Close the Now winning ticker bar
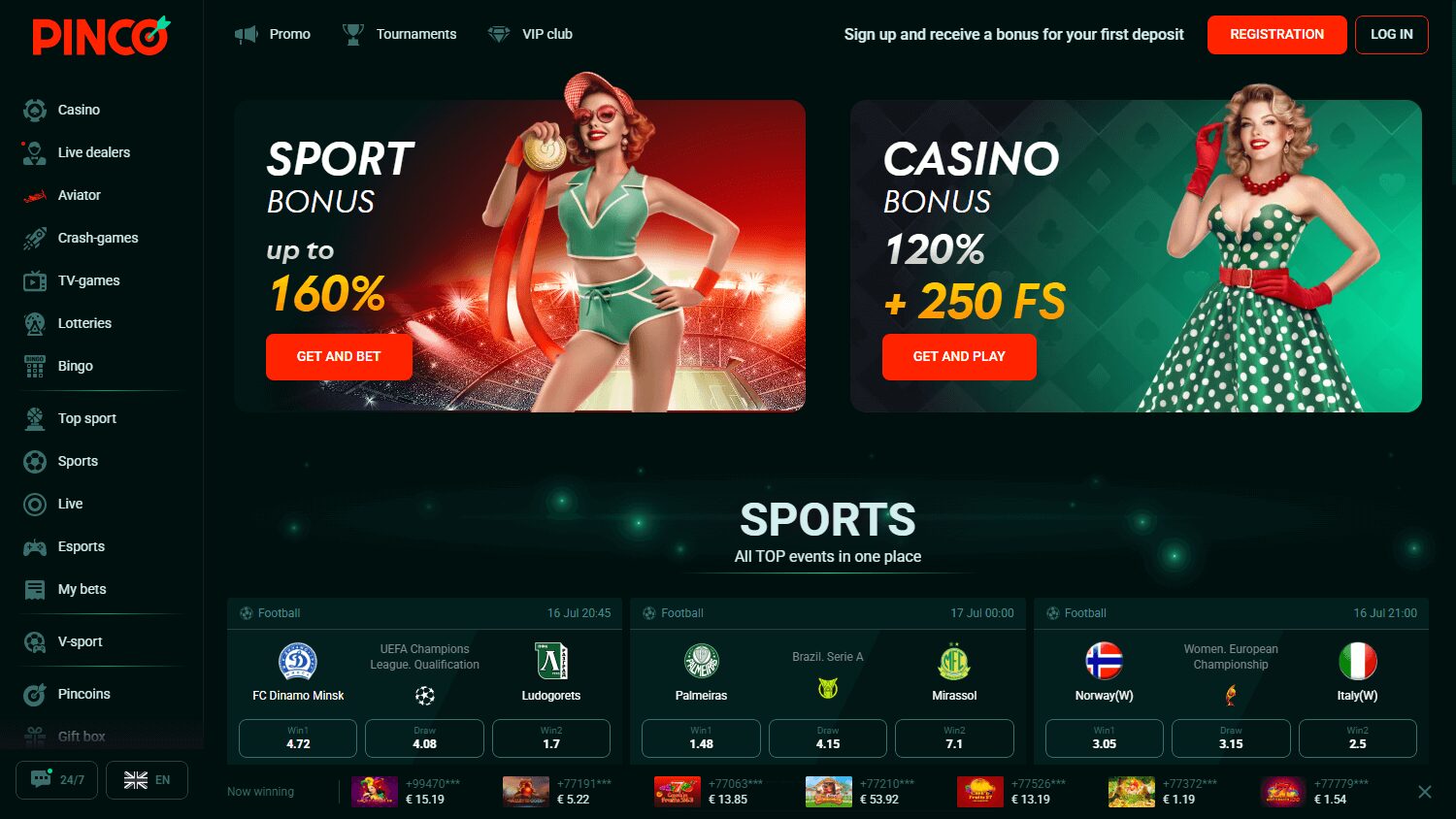This screenshot has height=819, width=1456. click(1424, 792)
